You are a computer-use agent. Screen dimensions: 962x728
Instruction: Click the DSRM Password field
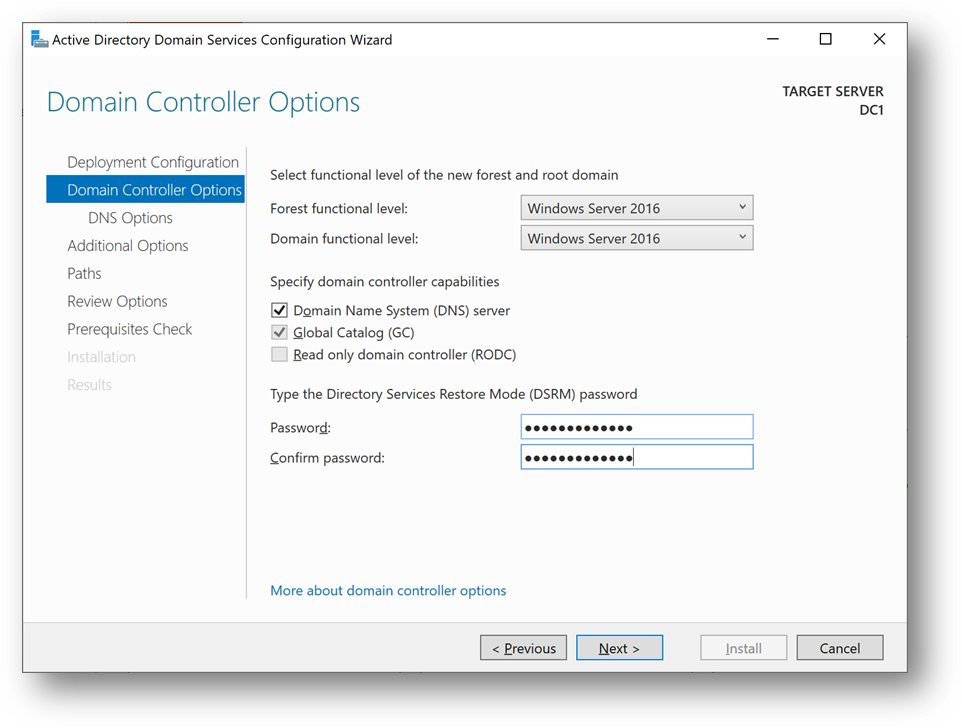(637, 427)
